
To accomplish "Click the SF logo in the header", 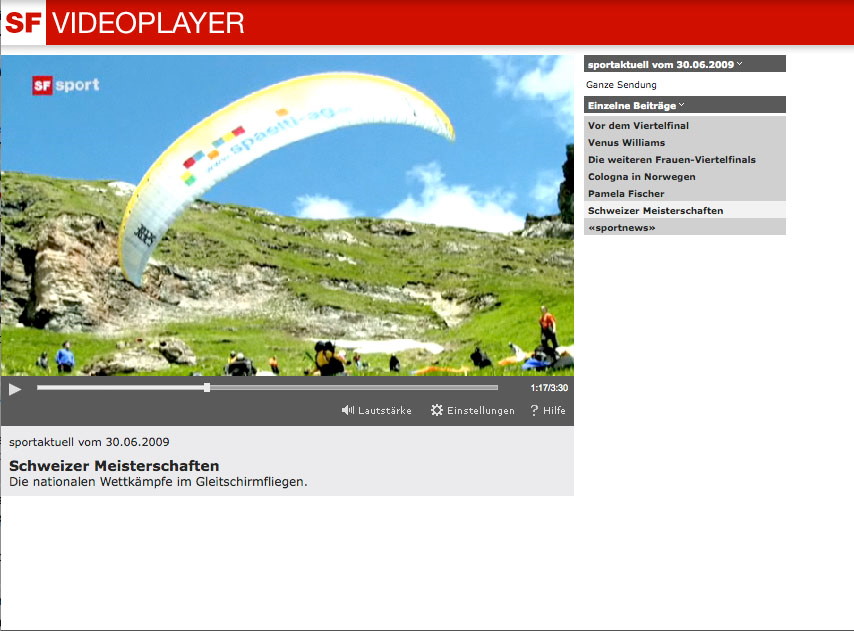I will point(23,22).
